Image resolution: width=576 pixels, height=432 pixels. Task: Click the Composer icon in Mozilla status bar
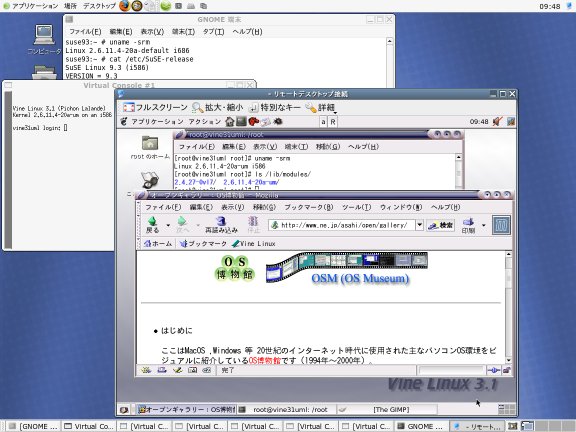(x=177, y=370)
